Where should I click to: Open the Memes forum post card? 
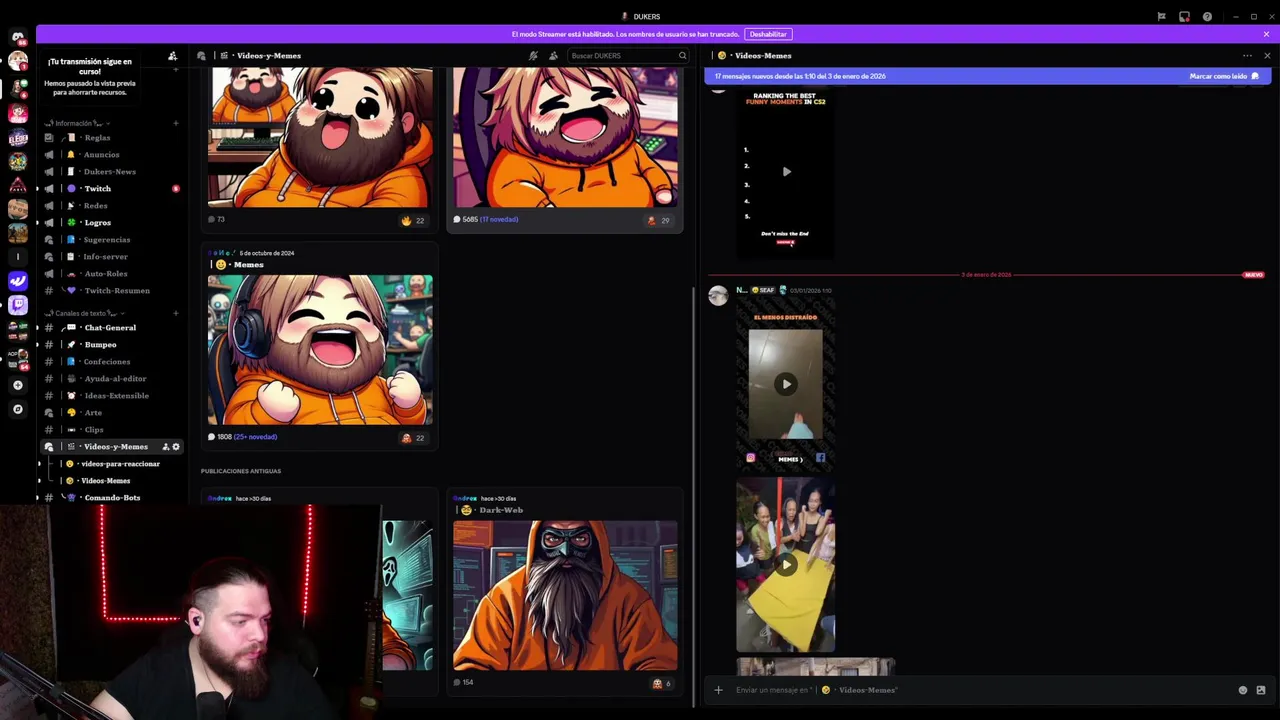coord(320,346)
